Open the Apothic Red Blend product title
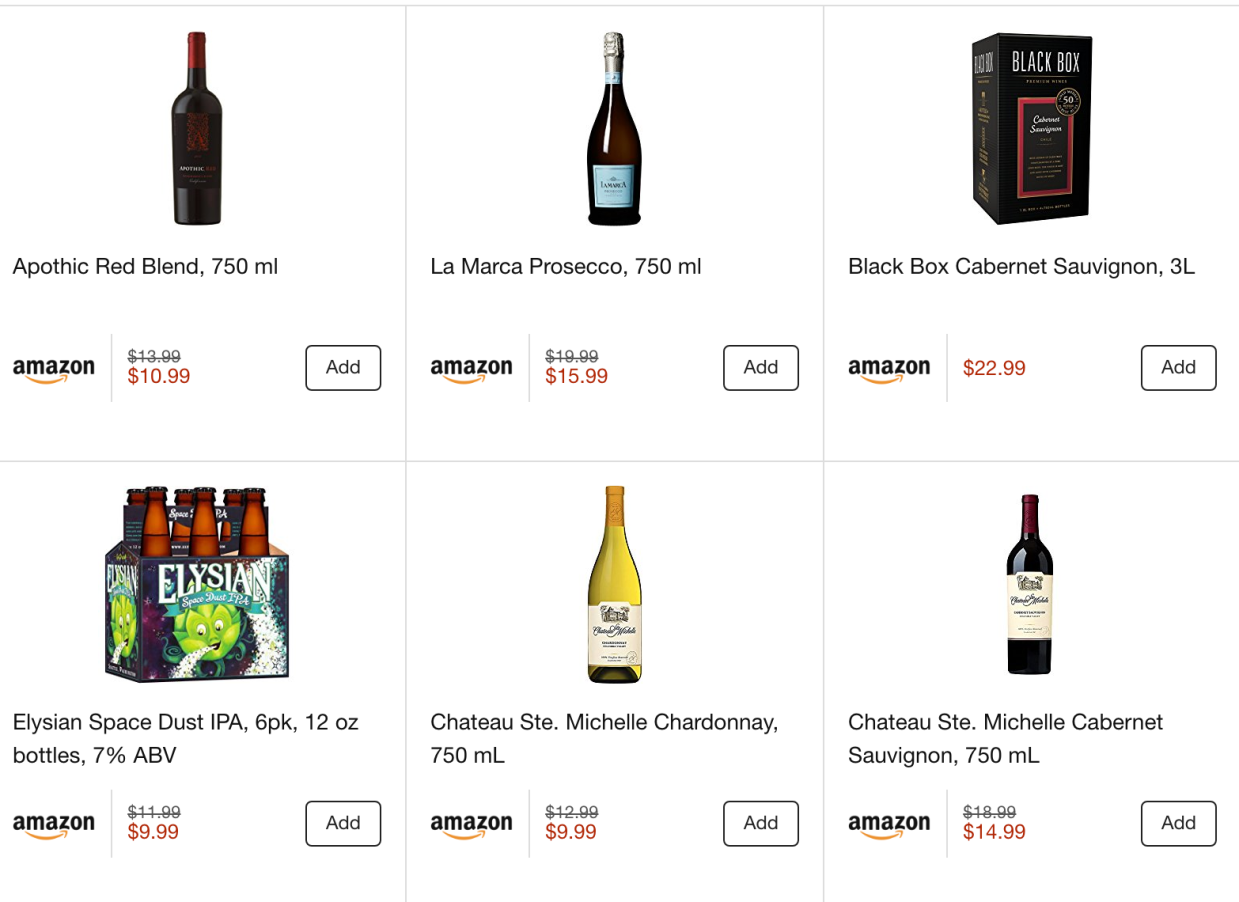 tap(143, 266)
